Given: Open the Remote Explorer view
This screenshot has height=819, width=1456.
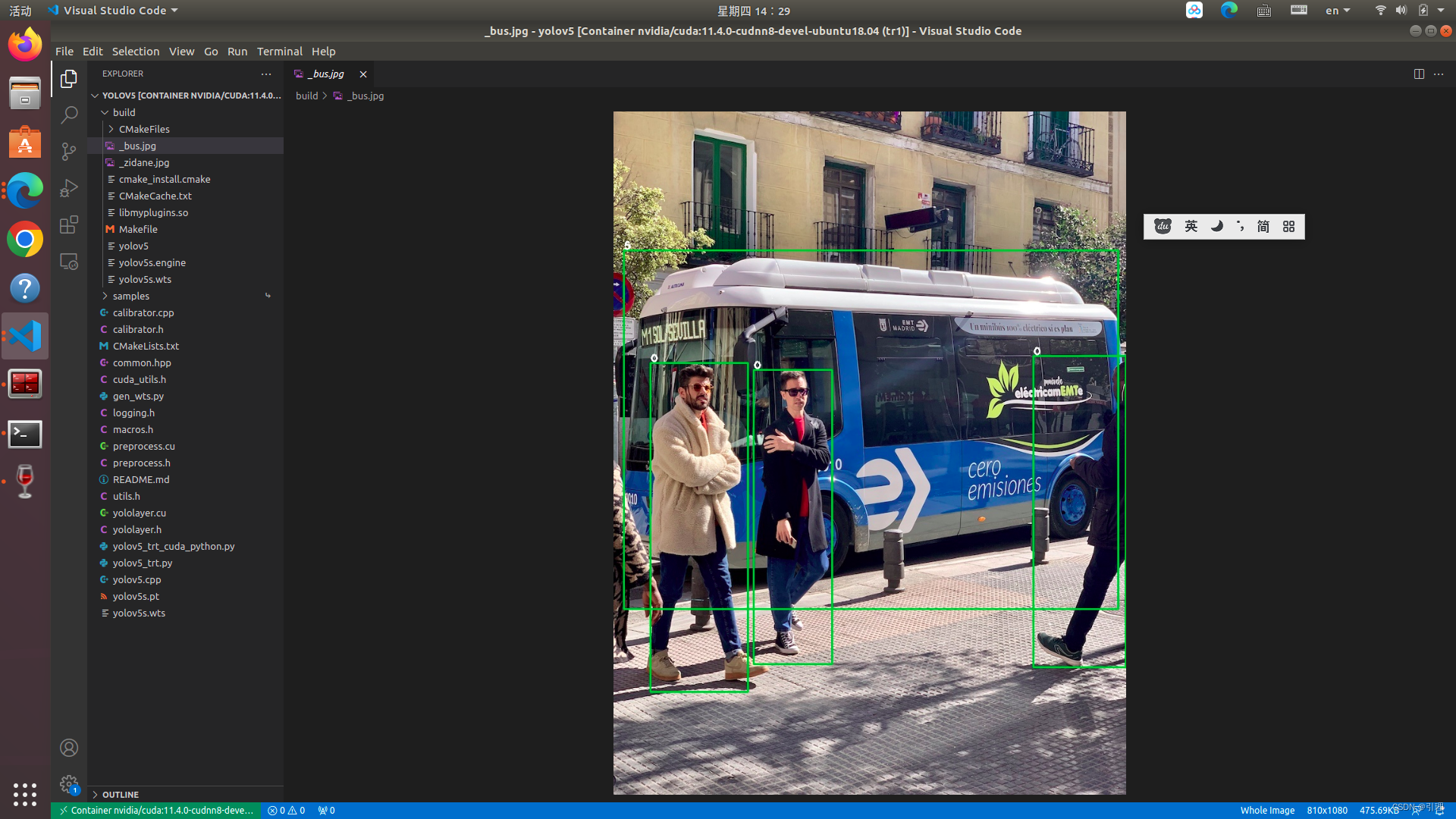Looking at the screenshot, I should pos(69,262).
